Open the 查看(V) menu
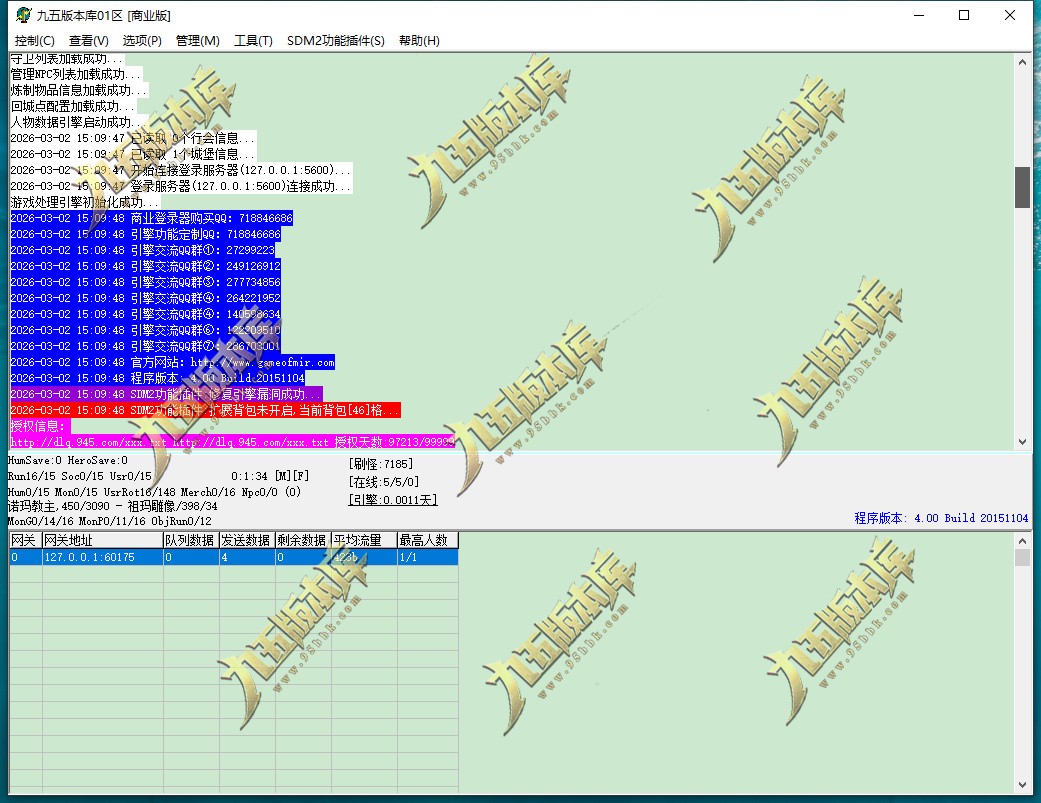The image size is (1041, 803). click(x=88, y=40)
